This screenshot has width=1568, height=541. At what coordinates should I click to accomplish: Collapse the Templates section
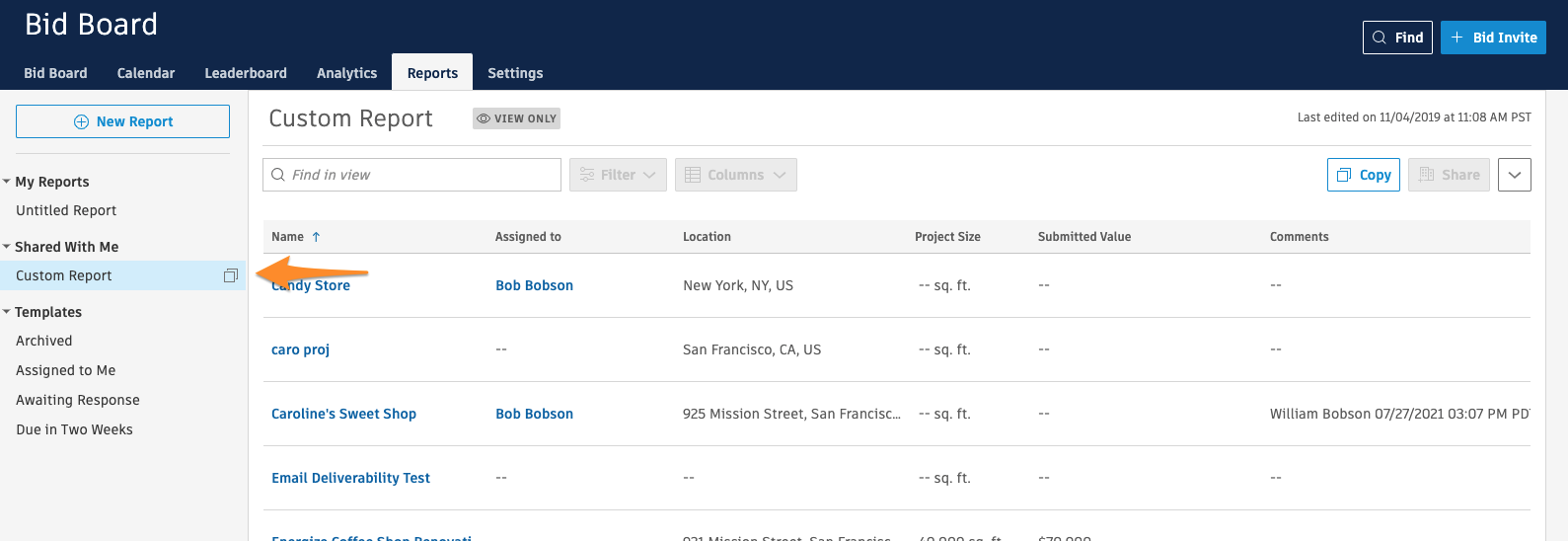coord(7,312)
